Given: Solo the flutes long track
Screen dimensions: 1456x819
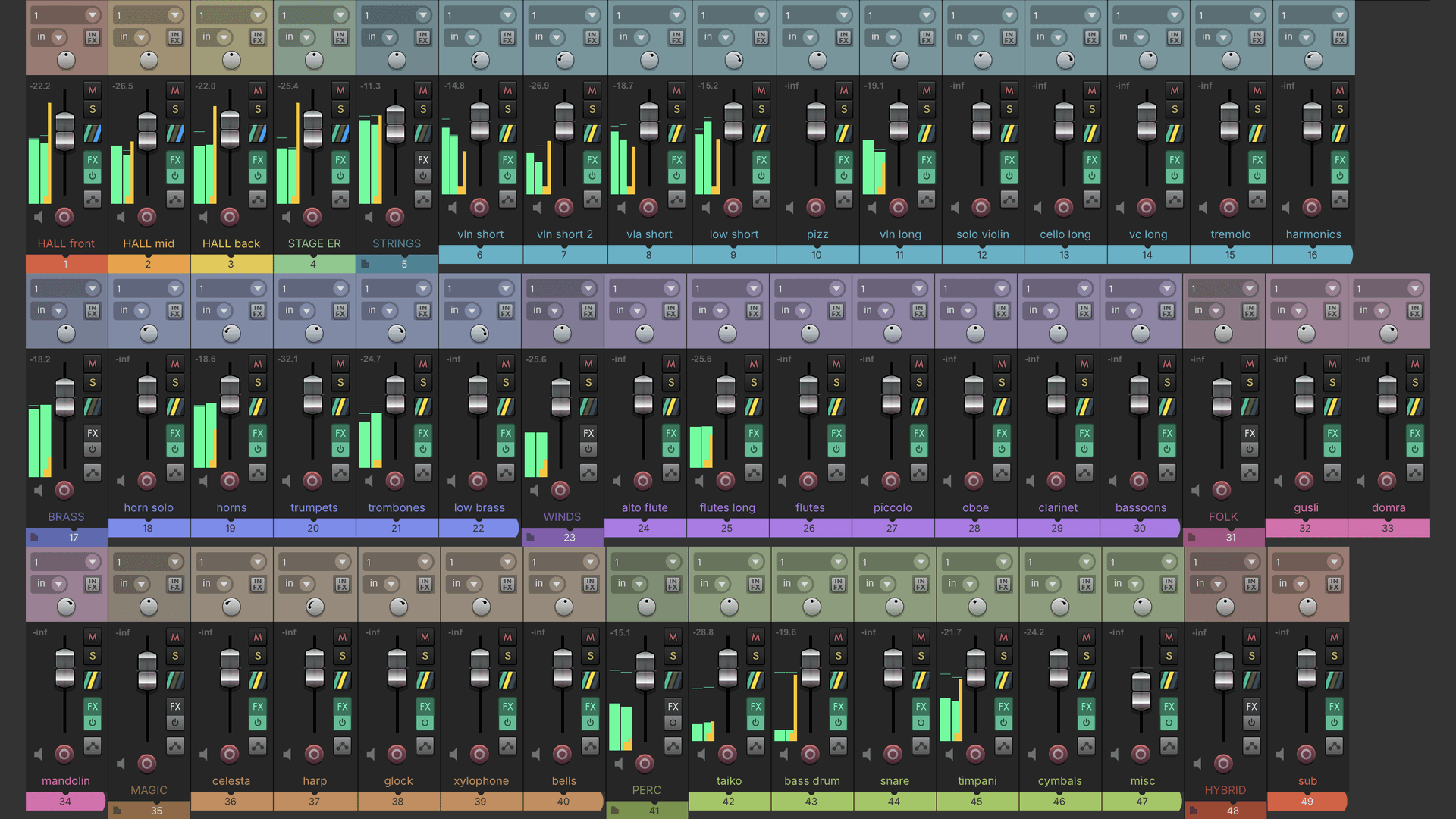Looking at the screenshot, I should coord(754,383).
